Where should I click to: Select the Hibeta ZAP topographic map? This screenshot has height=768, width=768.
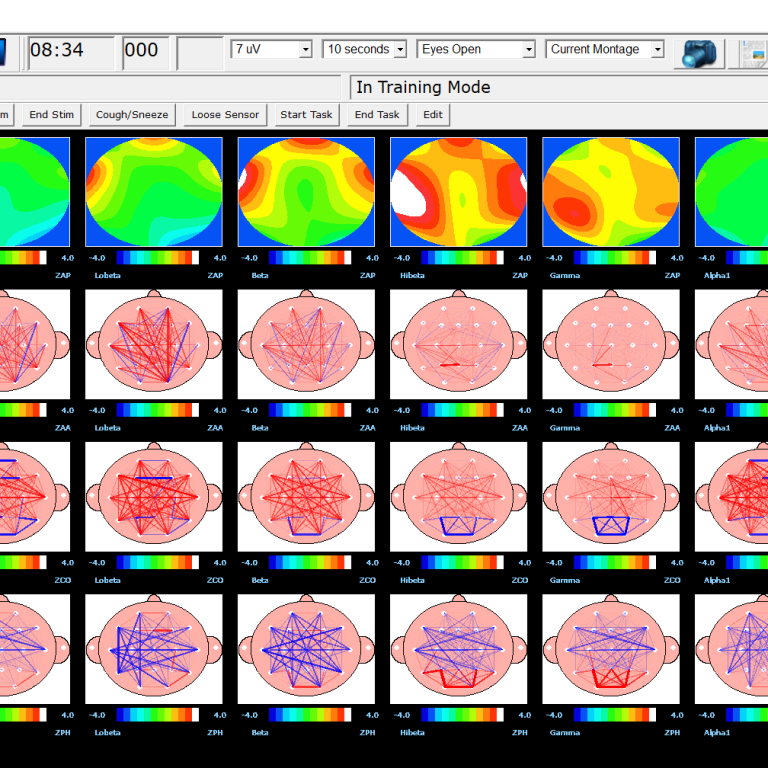[458, 192]
